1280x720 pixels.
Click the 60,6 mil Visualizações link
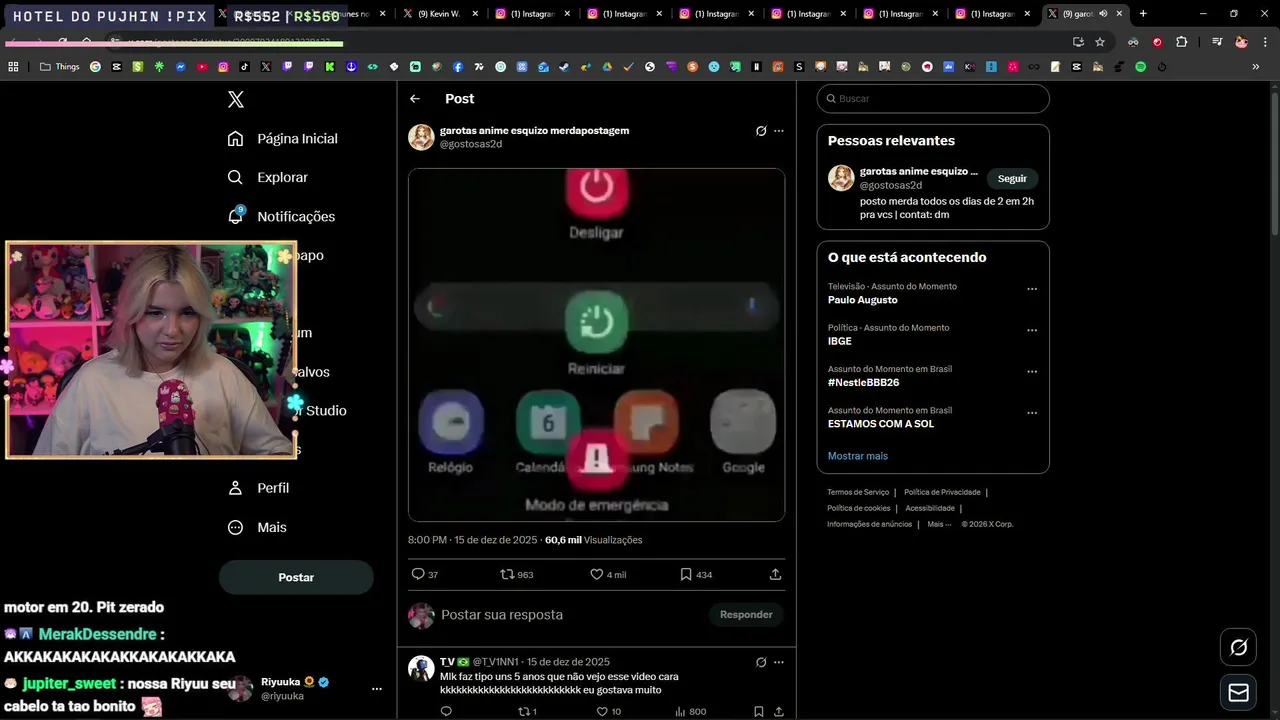[594, 540]
